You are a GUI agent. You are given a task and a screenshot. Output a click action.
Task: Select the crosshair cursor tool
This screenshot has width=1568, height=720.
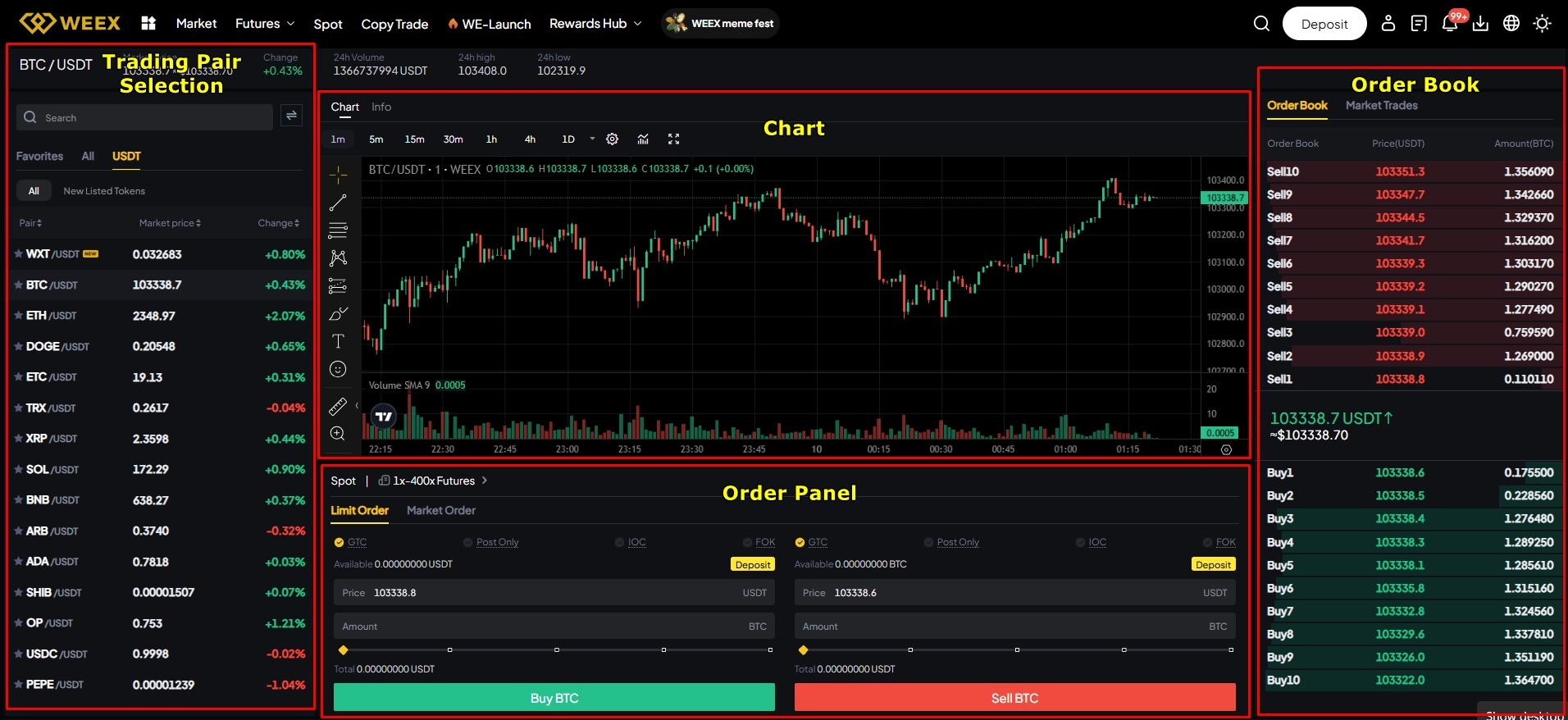click(x=338, y=175)
